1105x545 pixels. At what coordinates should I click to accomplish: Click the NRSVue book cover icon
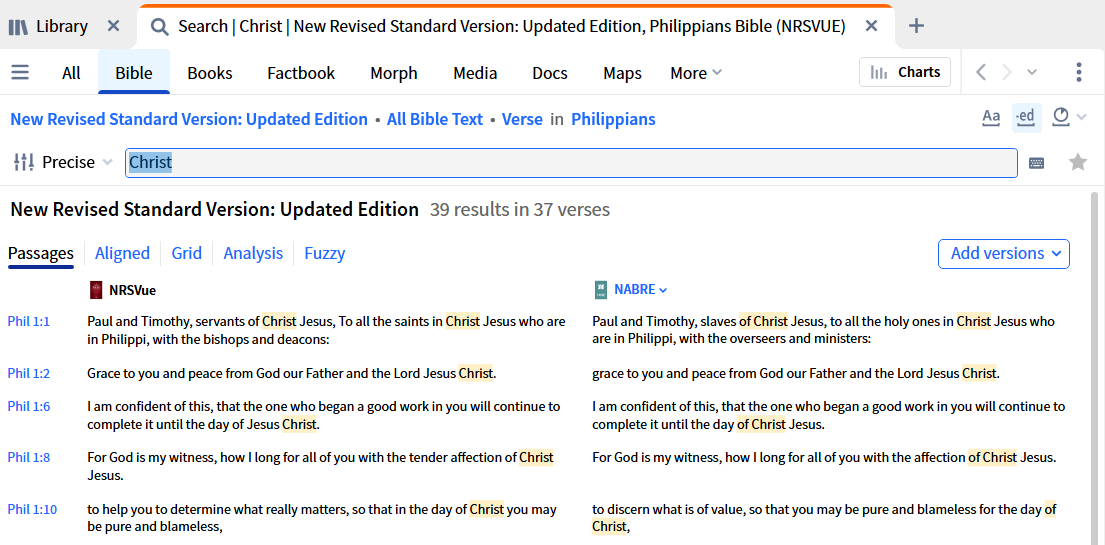tap(97, 290)
